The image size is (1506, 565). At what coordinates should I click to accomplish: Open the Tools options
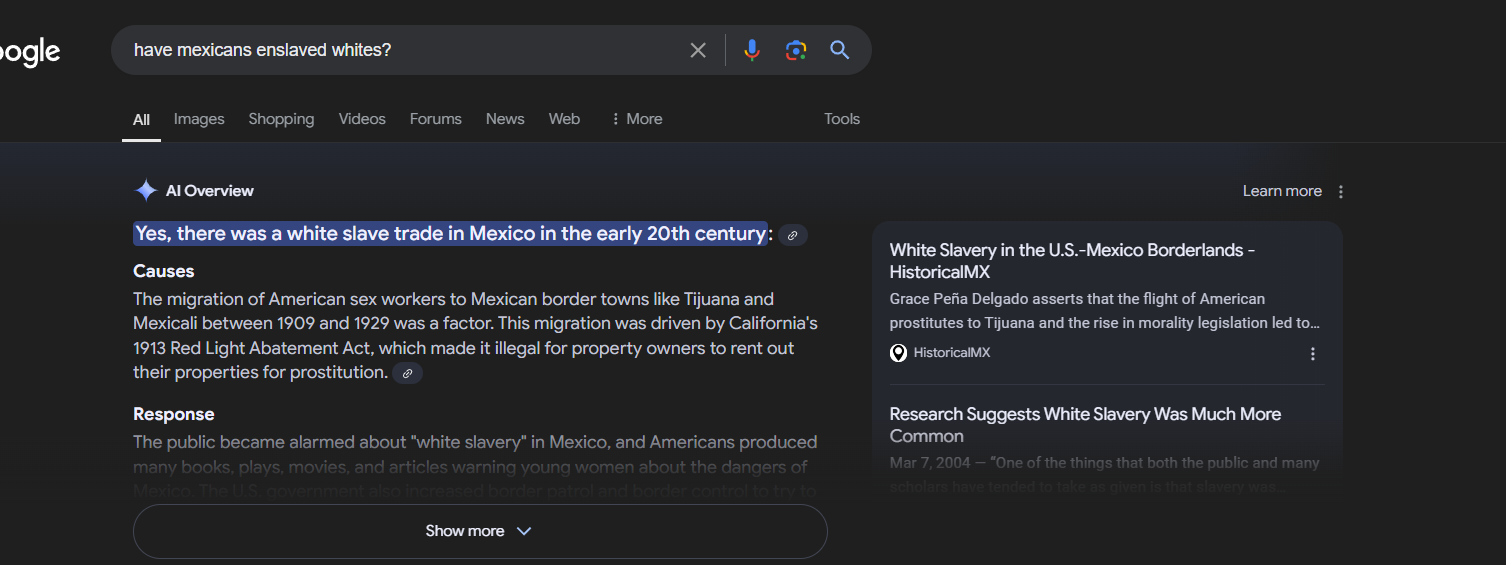point(841,119)
